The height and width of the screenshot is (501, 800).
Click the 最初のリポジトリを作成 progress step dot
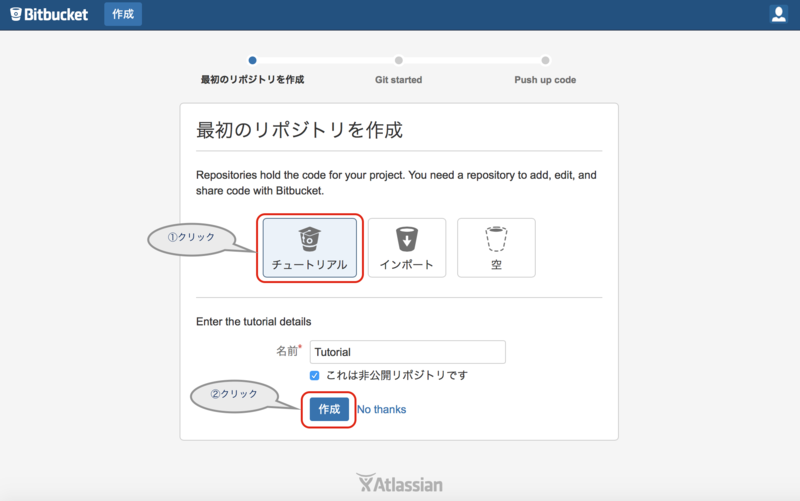tap(252, 60)
